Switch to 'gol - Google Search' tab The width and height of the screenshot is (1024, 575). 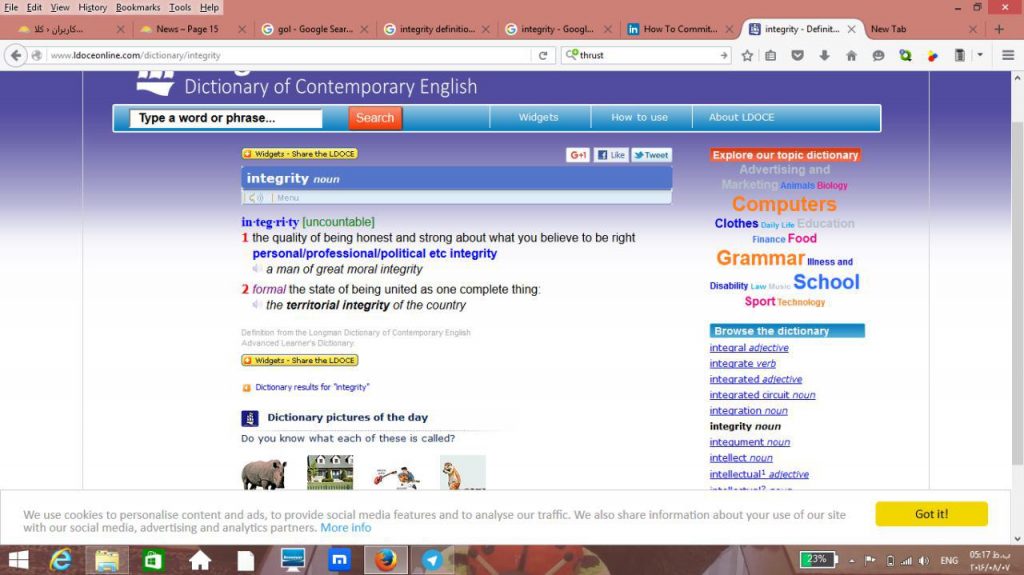click(x=315, y=29)
